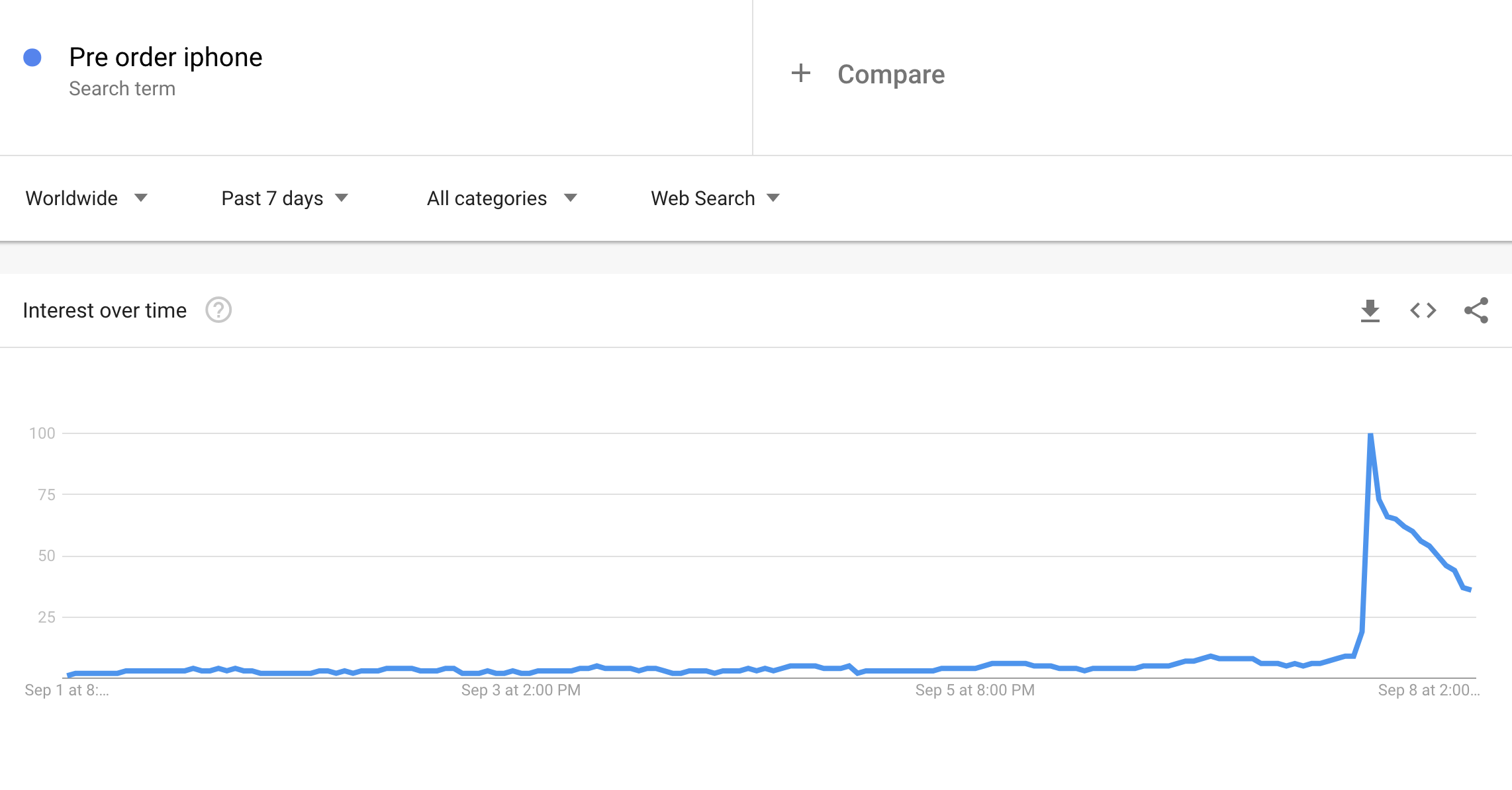The width and height of the screenshot is (1512, 790).
Task: Expand the All categories dropdown
Action: tap(502, 198)
